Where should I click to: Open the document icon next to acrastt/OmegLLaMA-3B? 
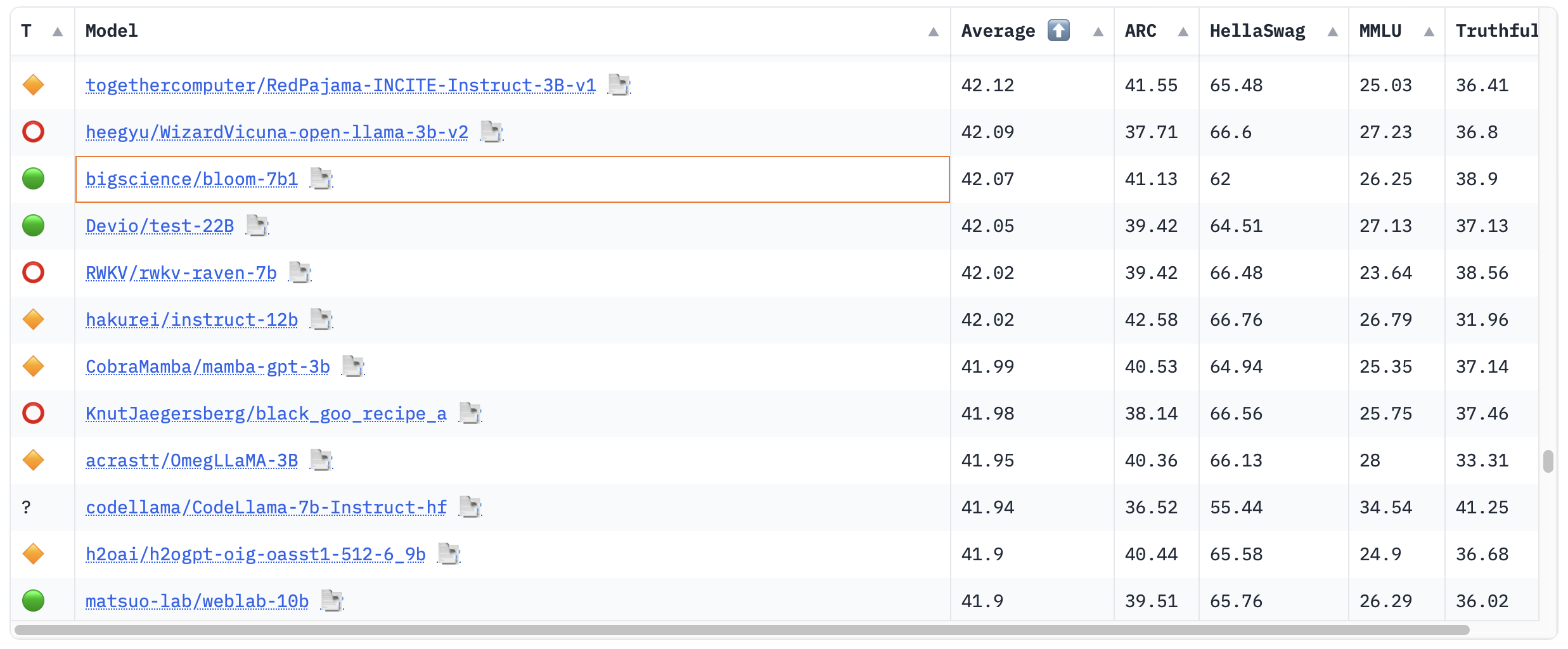(x=321, y=460)
